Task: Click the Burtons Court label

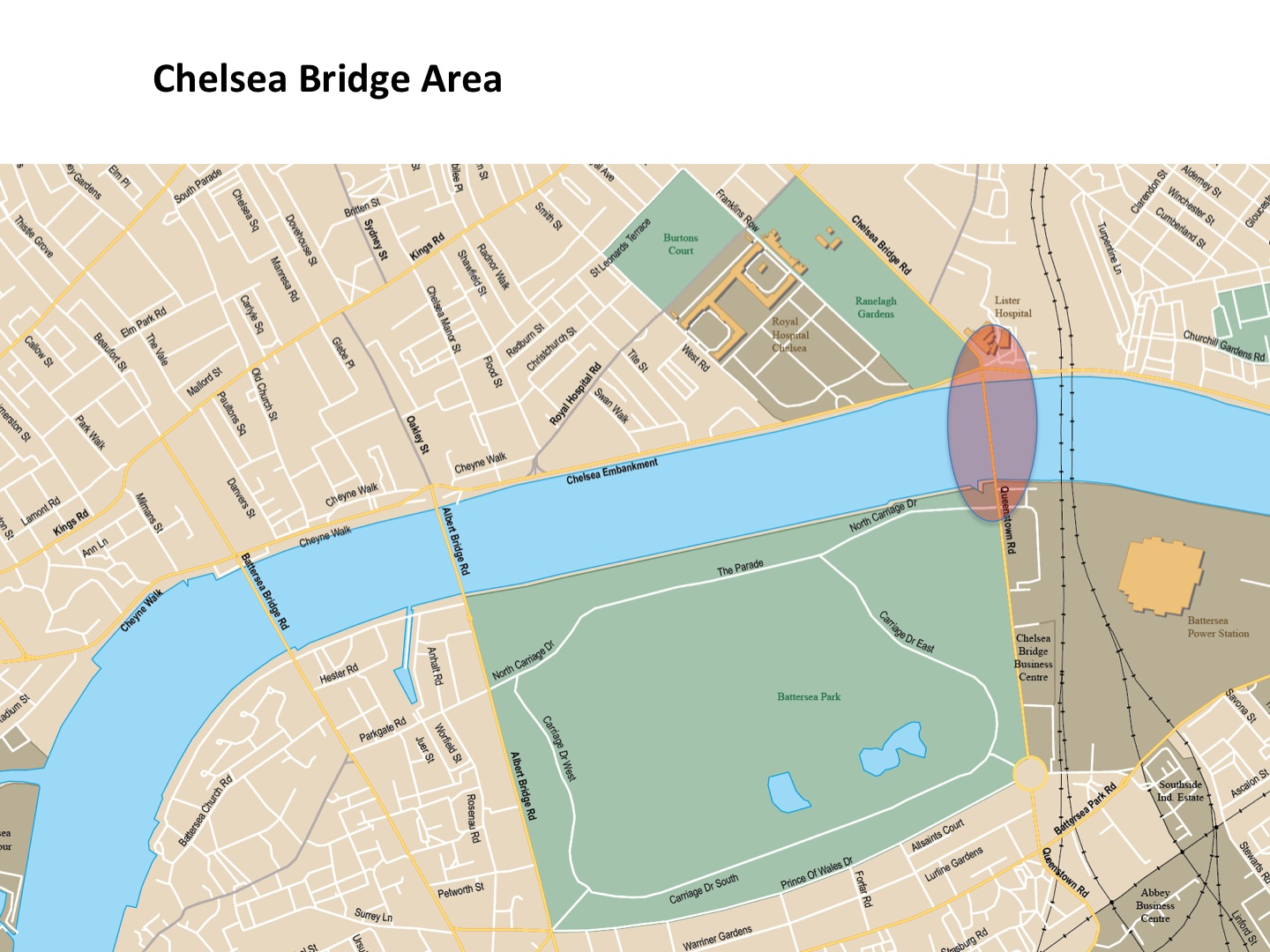Action: [680, 244]
